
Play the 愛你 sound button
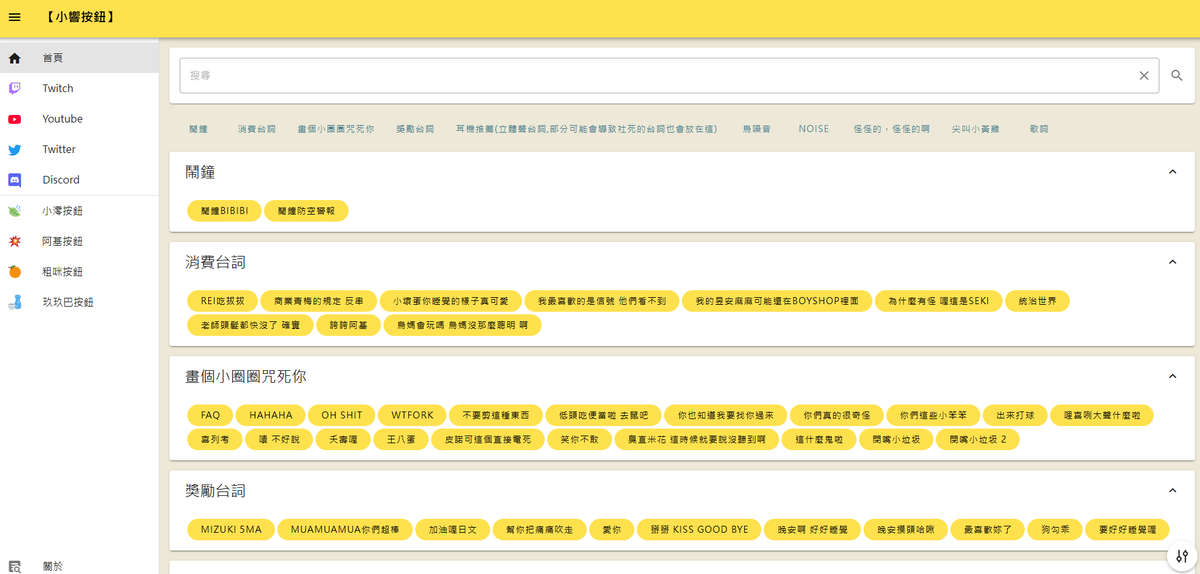point(611,529)
